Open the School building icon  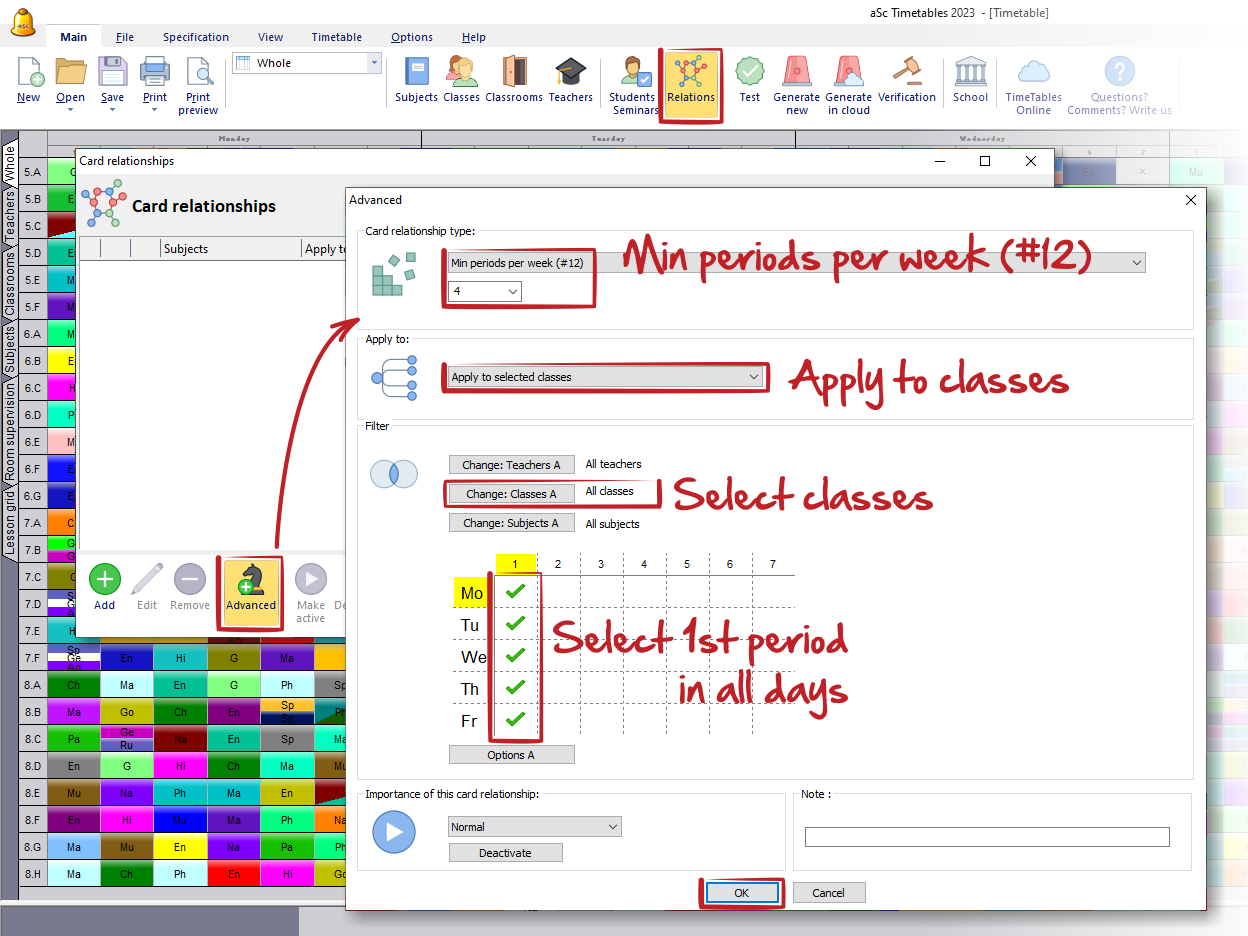(970, 72)
